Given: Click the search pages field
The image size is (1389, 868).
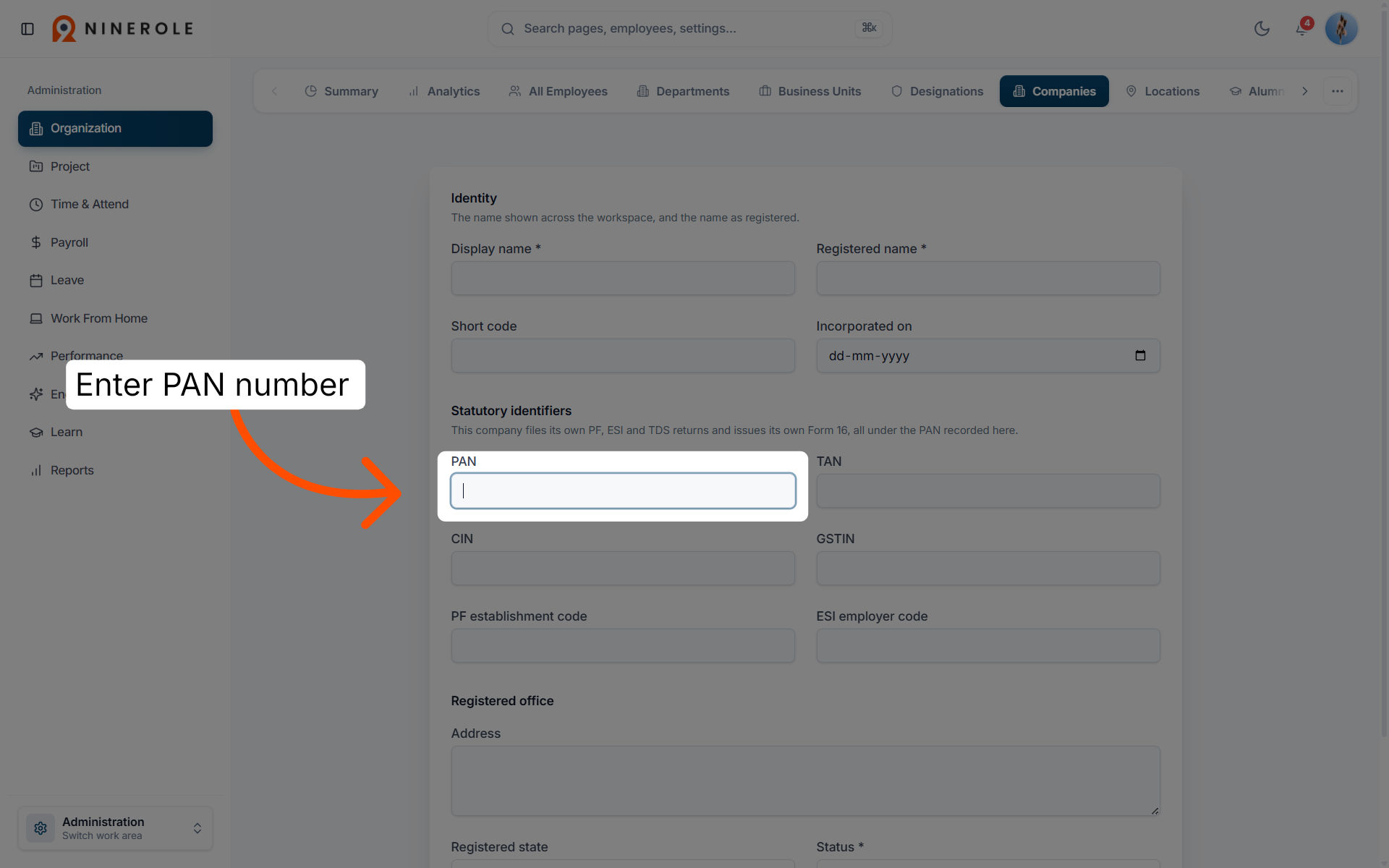Looking at the screenshot, I should click(689, 29).
